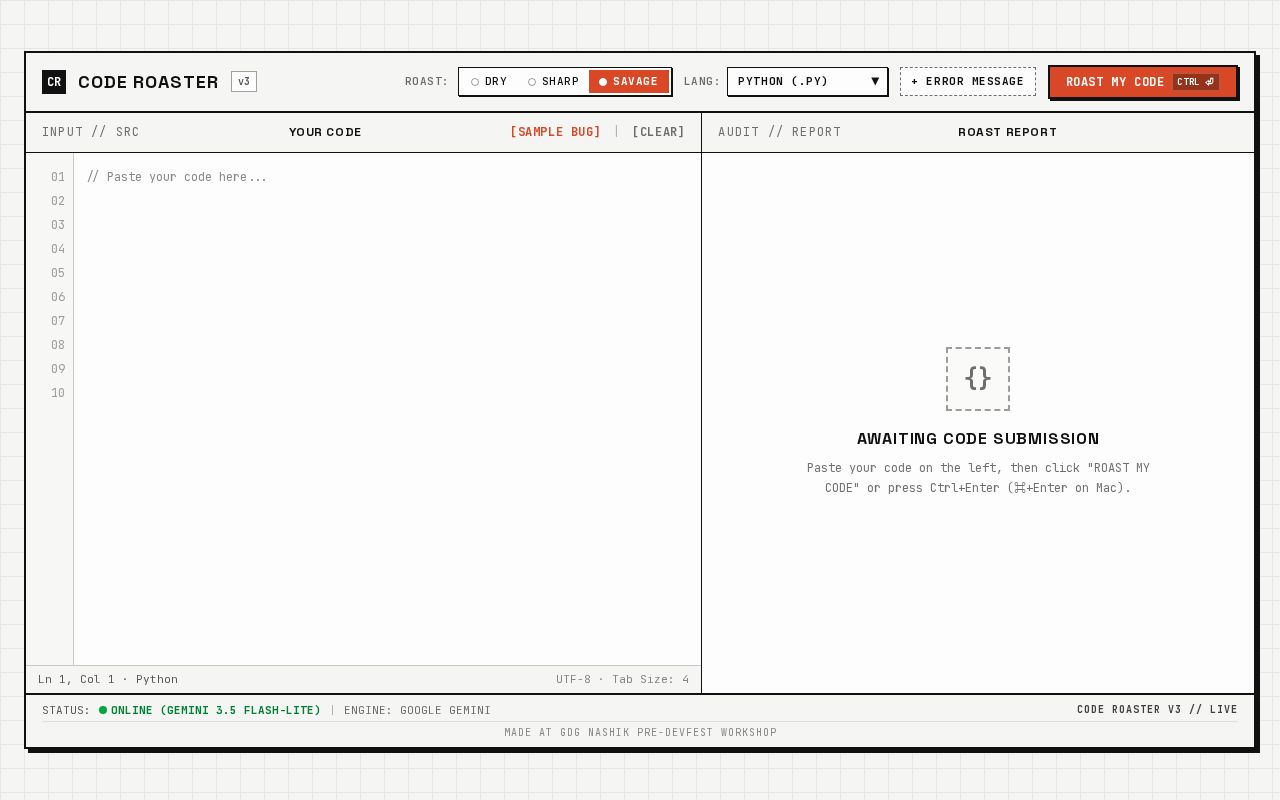The height and width of the screenshot is (800, 1280).
Task: Click the 'UTF-8 · Tab Size: 4' indicator
Action: pyautogui.click(x=623, y=680)
